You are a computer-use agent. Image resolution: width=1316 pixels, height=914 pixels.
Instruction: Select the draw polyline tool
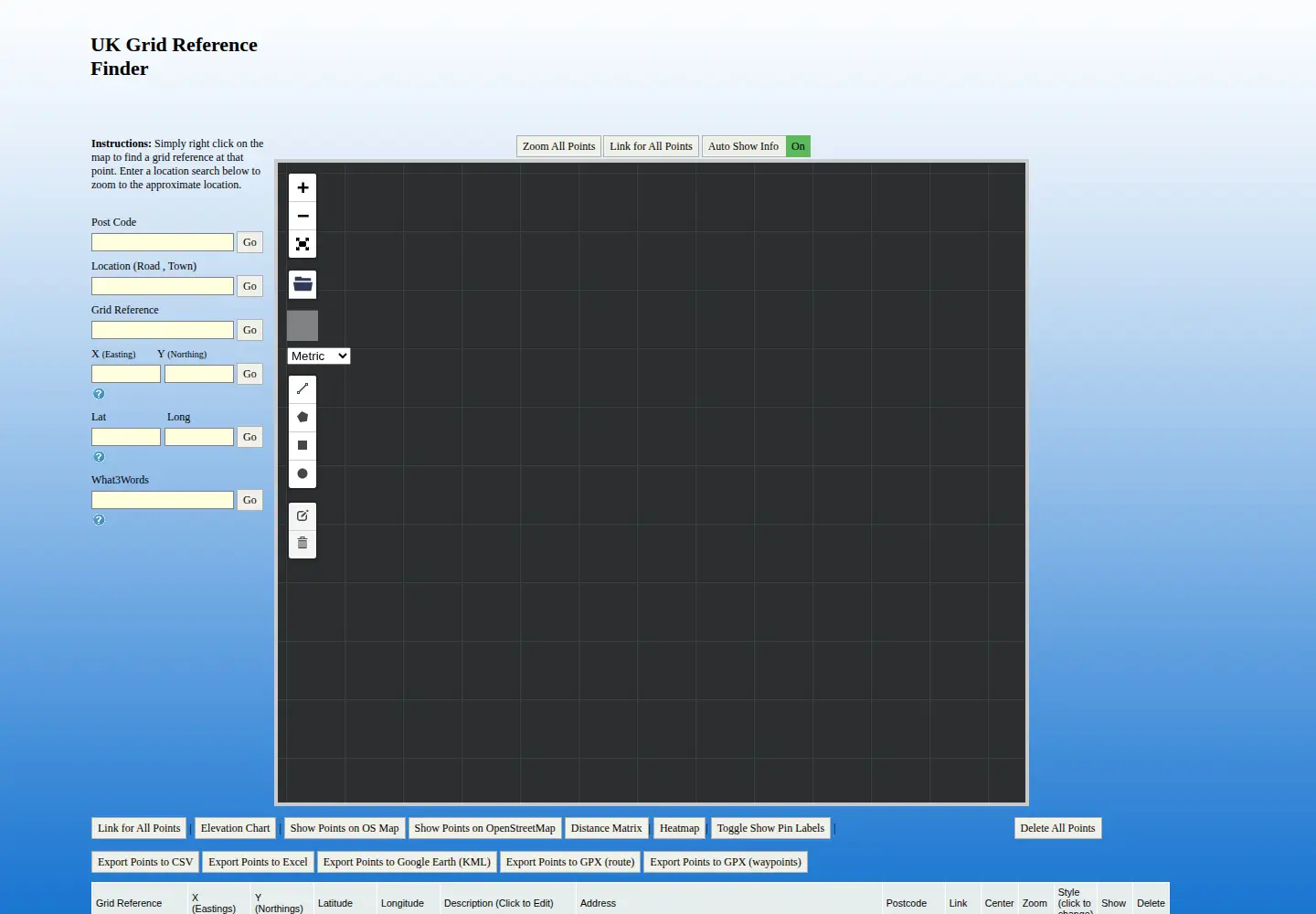[x=302, y=388]
